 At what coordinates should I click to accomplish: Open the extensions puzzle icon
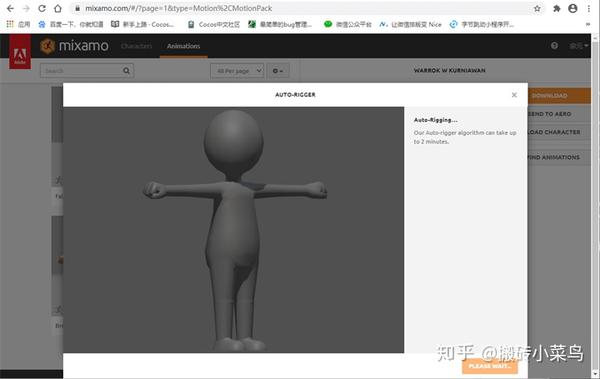pos(557,8)
